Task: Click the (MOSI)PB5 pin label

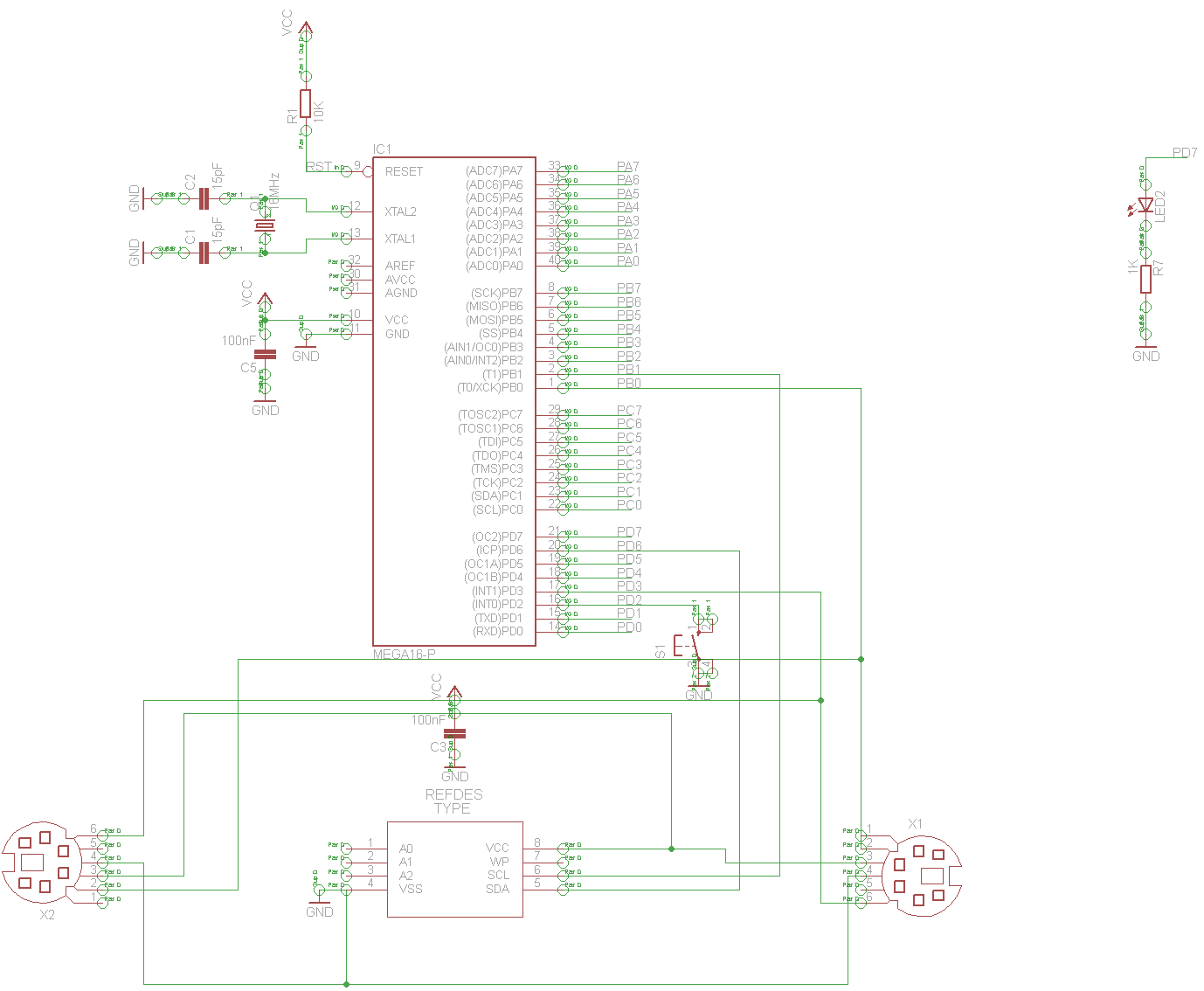Action: tap(495, 320)
